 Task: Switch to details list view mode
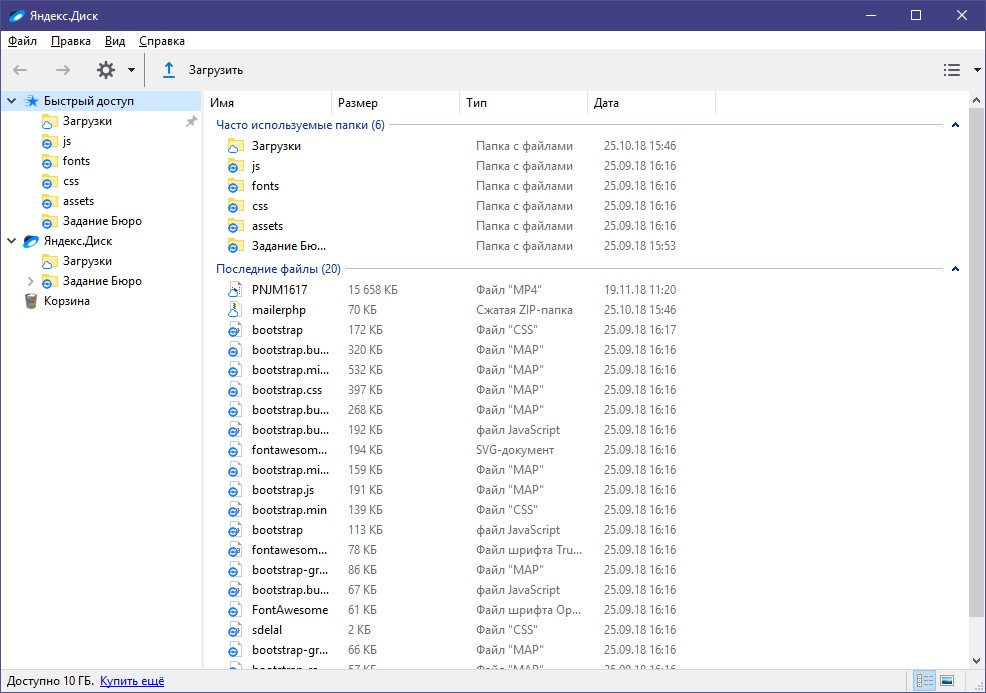(x=924, y=681)
